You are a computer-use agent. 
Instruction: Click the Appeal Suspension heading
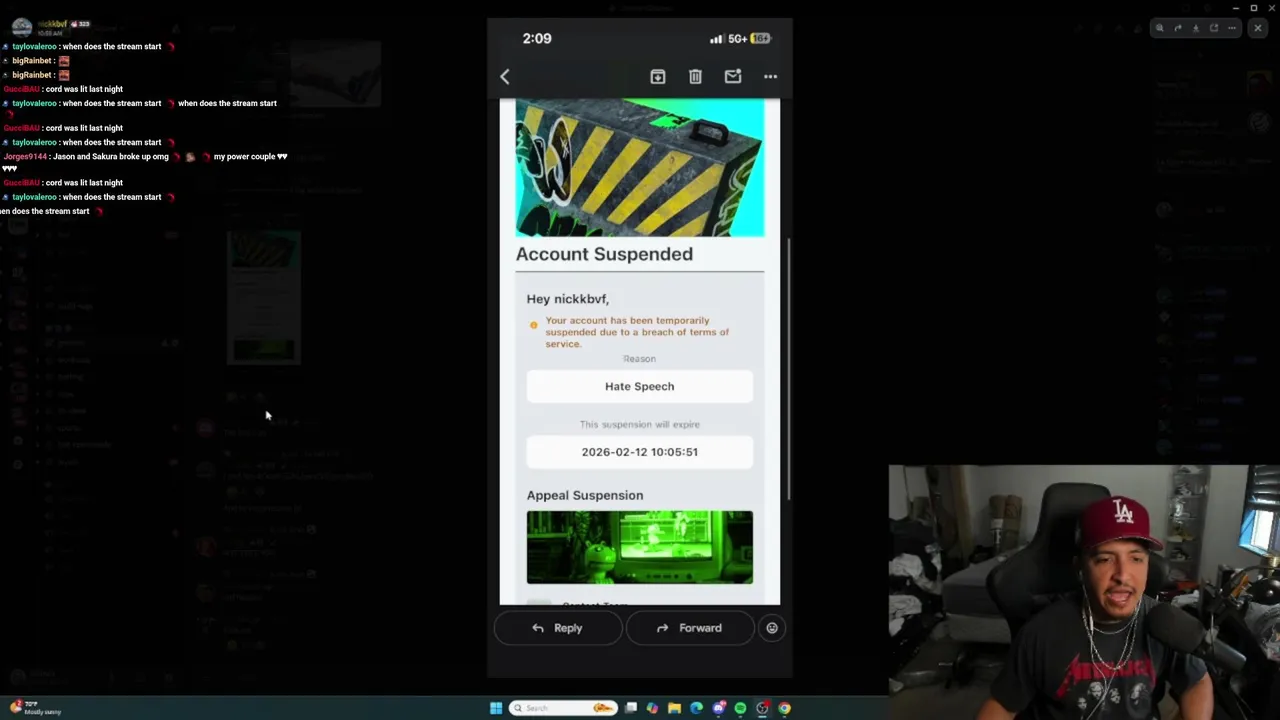click(x=585, y=495)
